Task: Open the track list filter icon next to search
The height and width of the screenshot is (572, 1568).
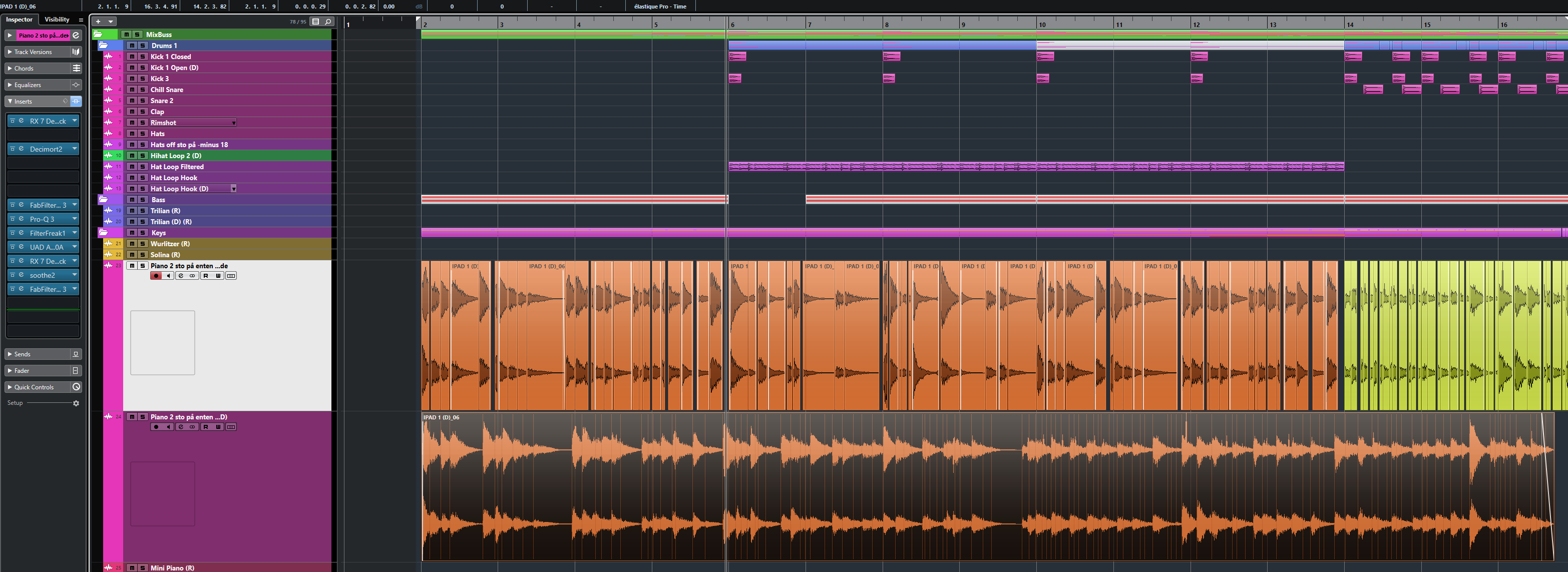Action: (x=315, y=22)
